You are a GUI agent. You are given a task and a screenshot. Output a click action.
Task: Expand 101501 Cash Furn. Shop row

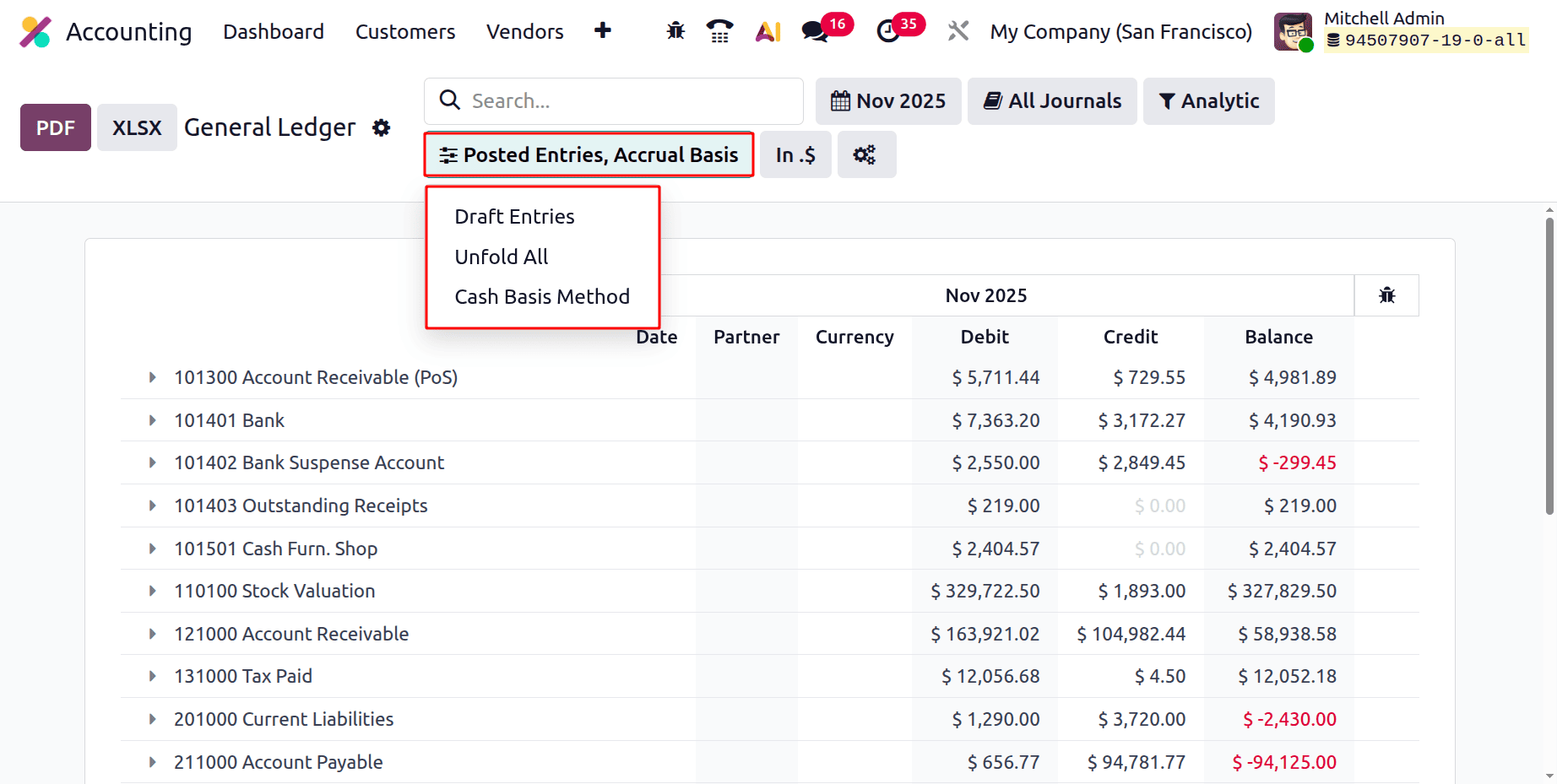coord(152,549)
